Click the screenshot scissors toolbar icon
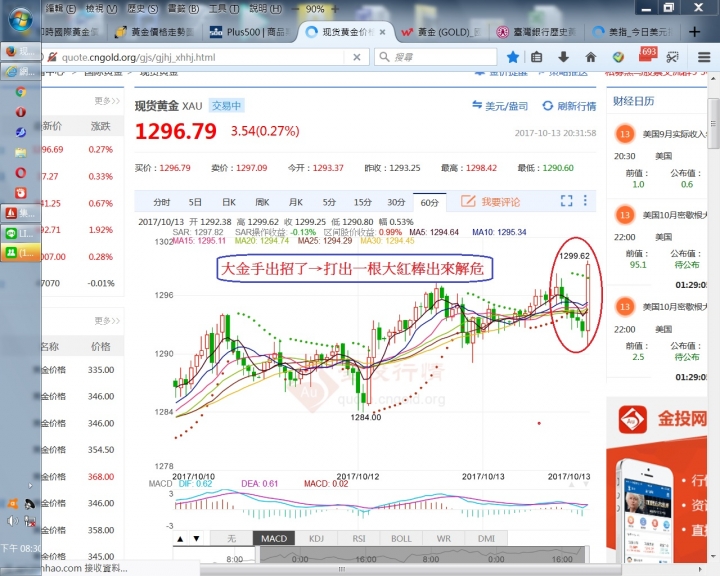Screen dimensions: 720x576 point(673,57)
